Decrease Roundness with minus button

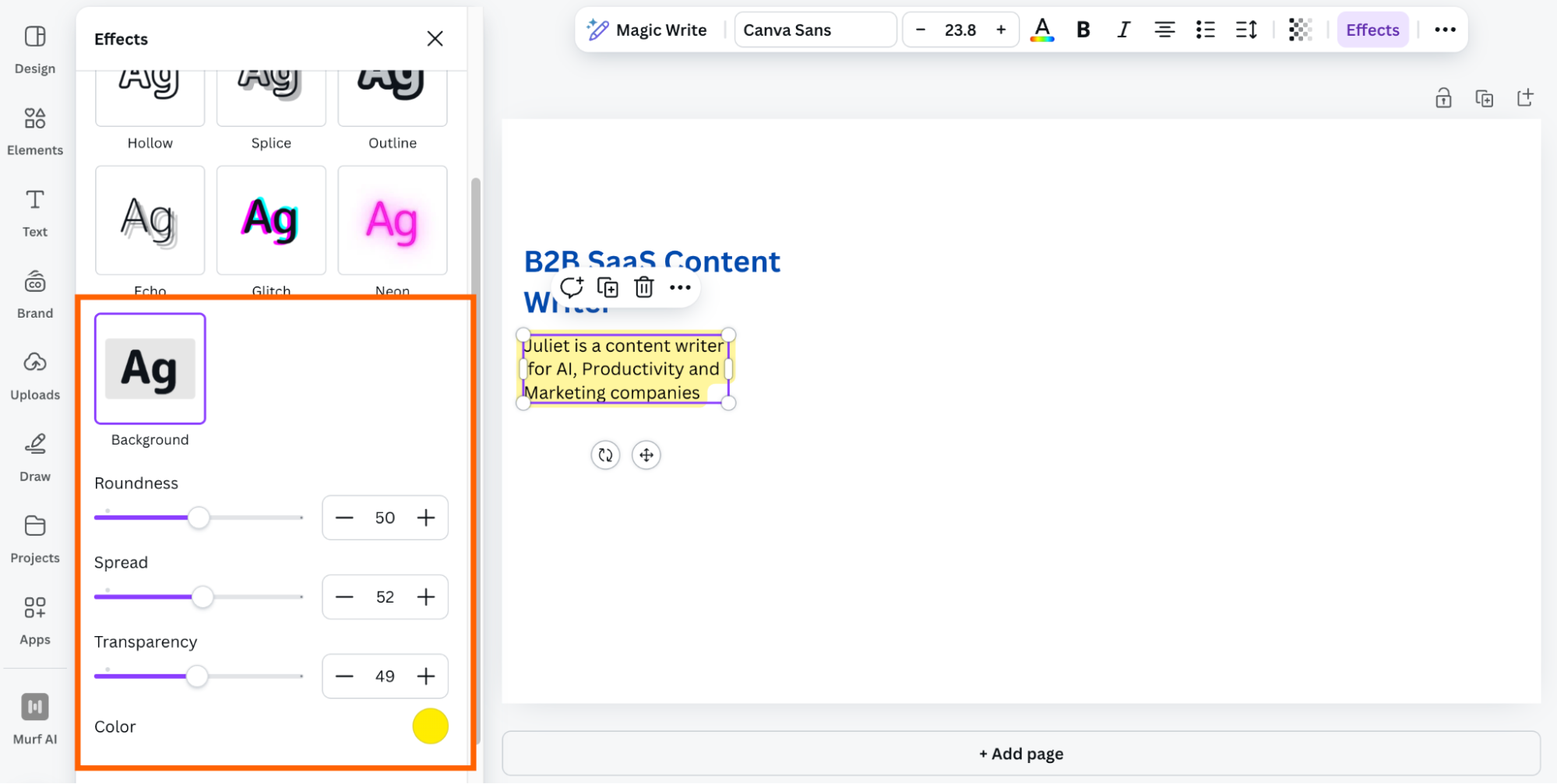point(344,518)
